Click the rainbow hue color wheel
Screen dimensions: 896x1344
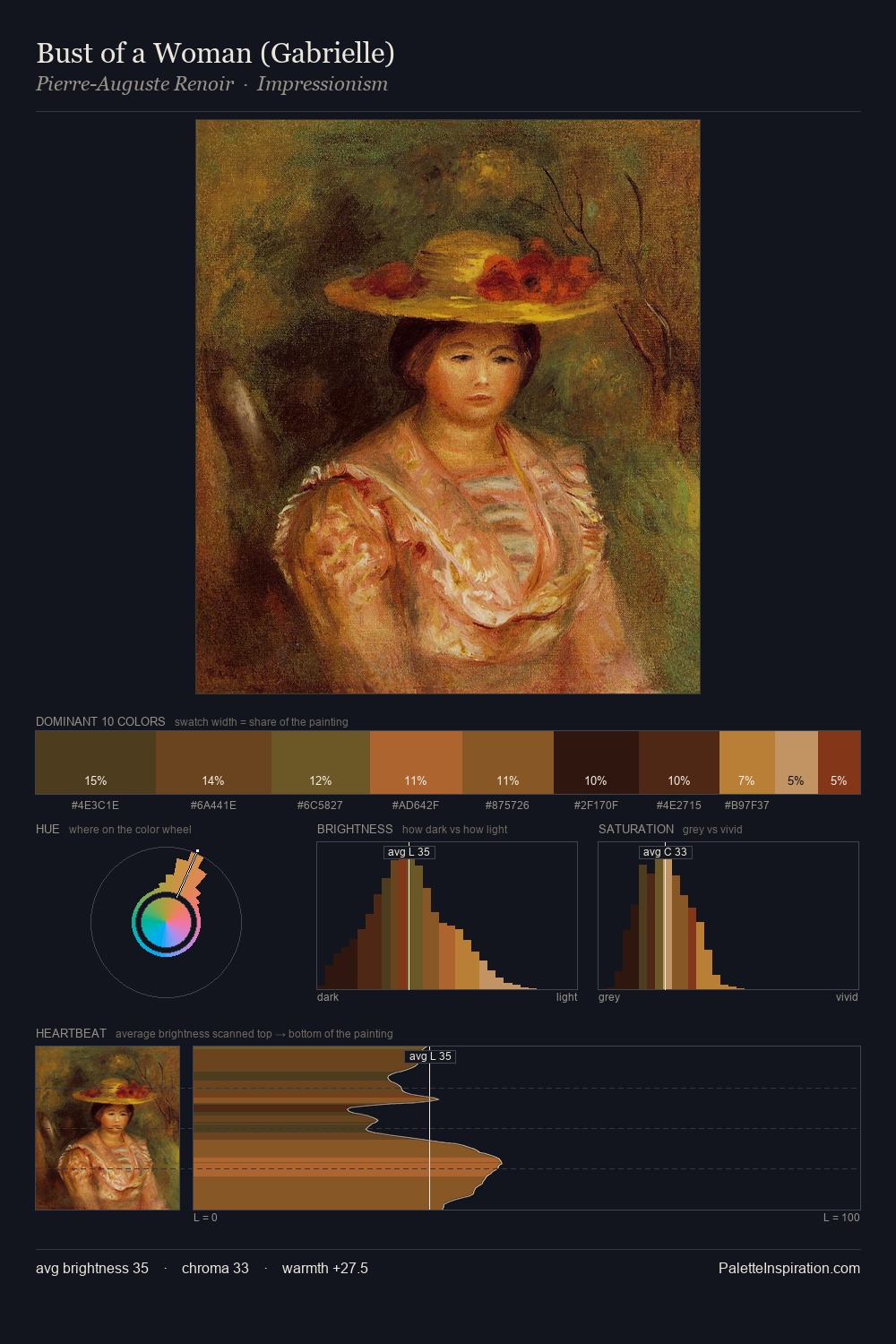(166, 923)
